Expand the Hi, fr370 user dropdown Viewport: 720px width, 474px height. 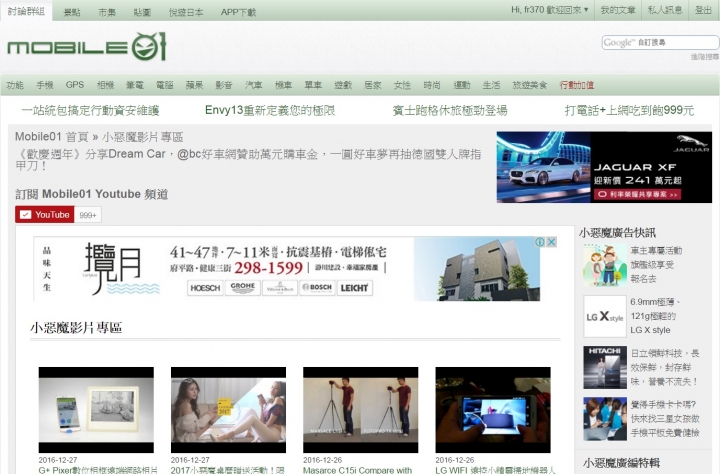550,10
